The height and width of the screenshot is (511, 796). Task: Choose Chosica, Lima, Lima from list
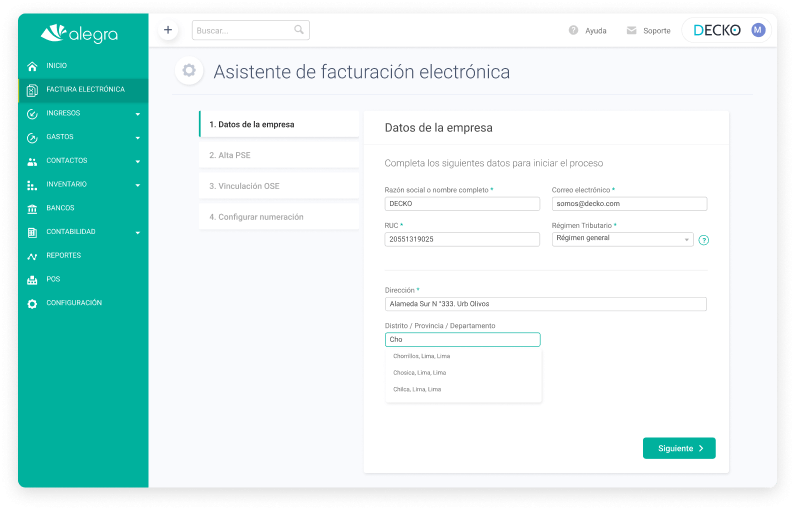click(420, 373)
